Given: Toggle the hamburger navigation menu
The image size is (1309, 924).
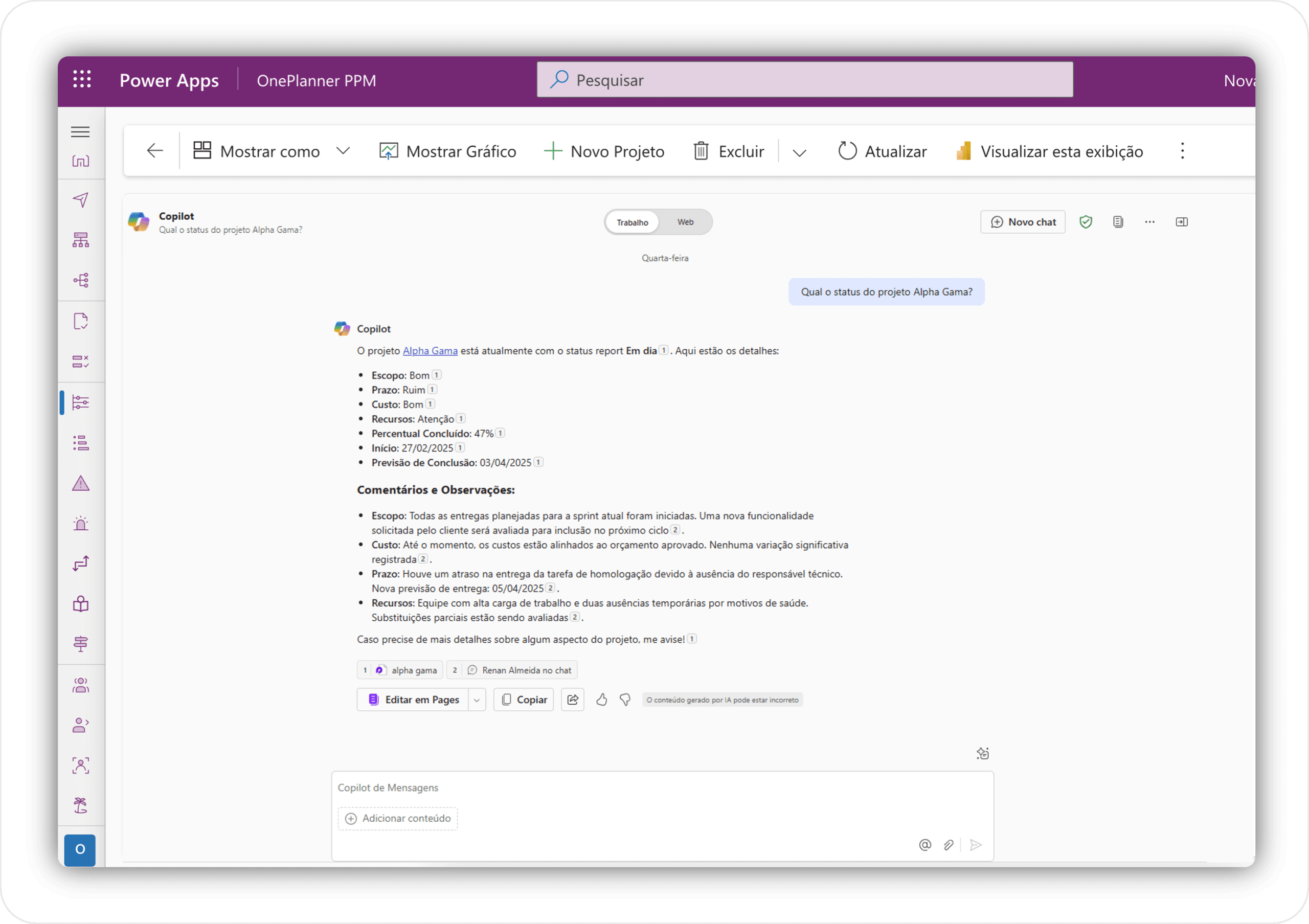Looking at the screenshot, I should click(x=80, y=132).
